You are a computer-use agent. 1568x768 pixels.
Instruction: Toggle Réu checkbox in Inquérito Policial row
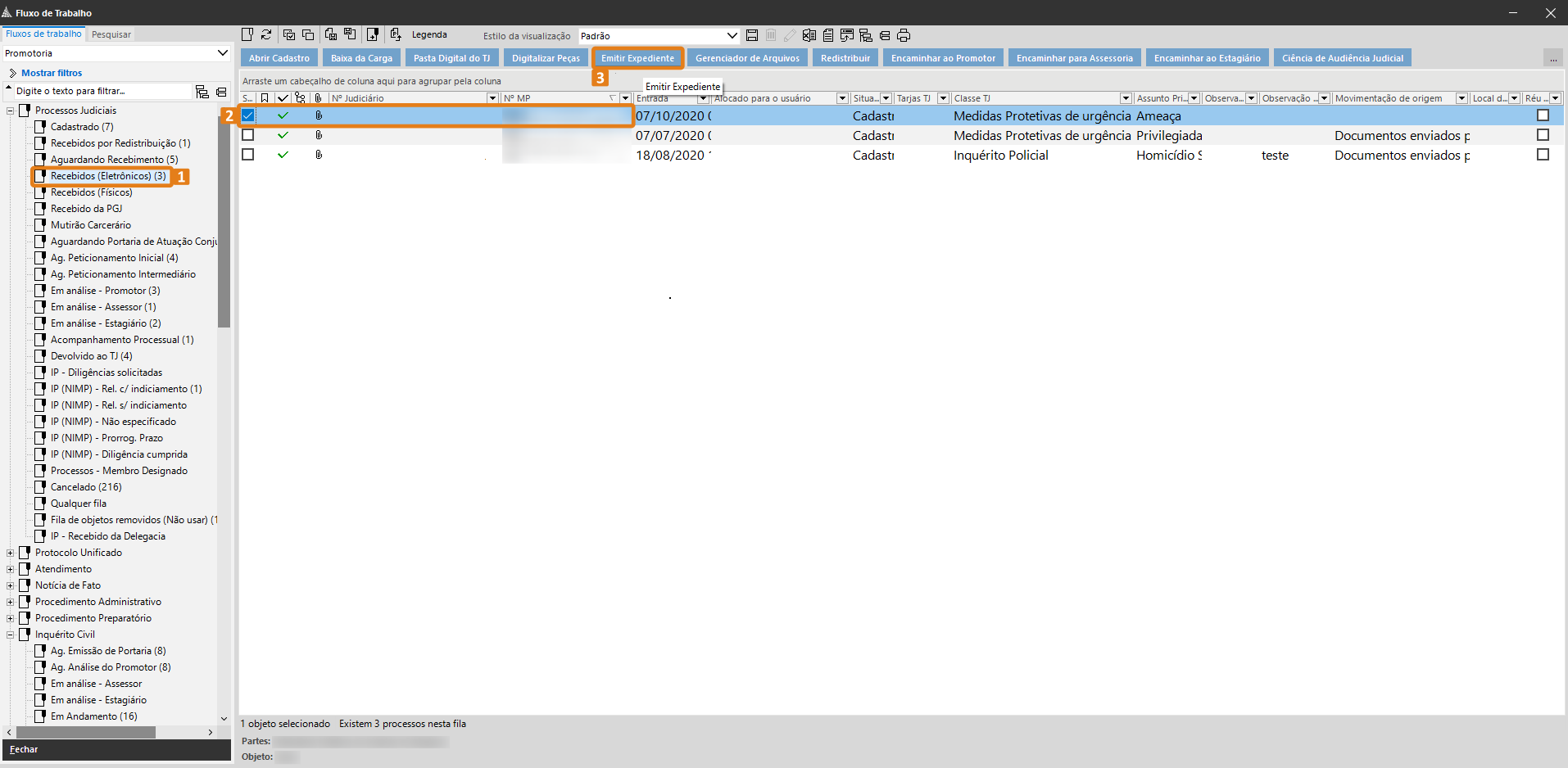pos(1543,155)
